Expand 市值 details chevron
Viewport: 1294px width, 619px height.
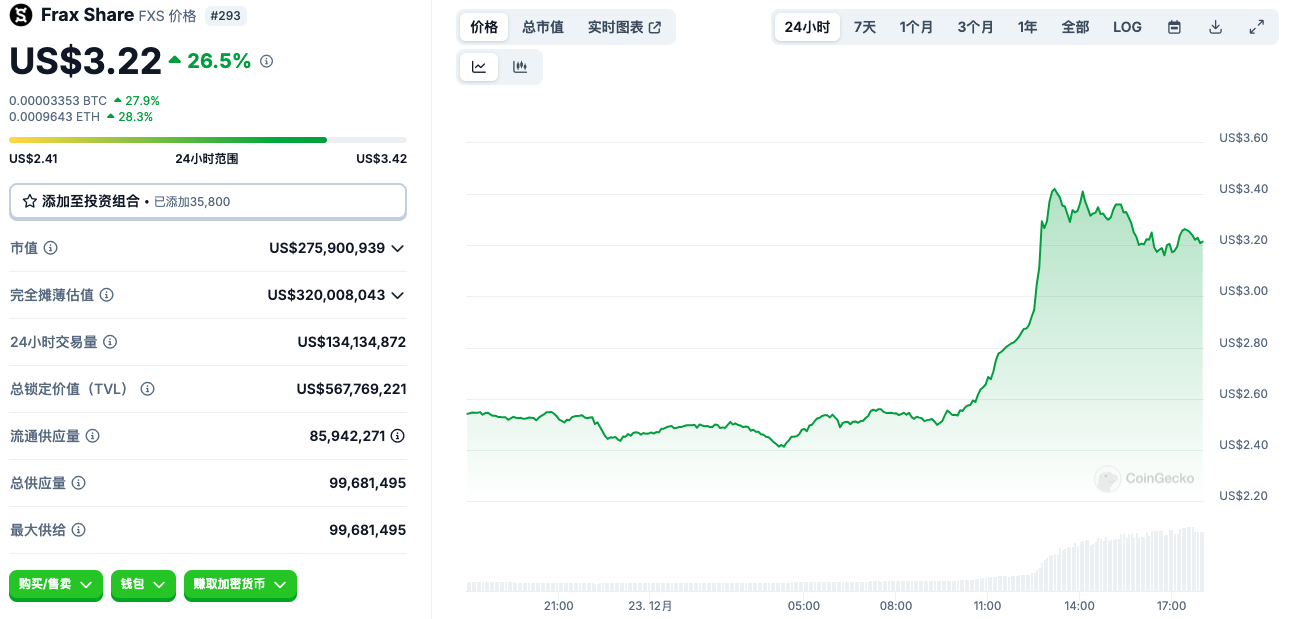(x=398, y=248)
